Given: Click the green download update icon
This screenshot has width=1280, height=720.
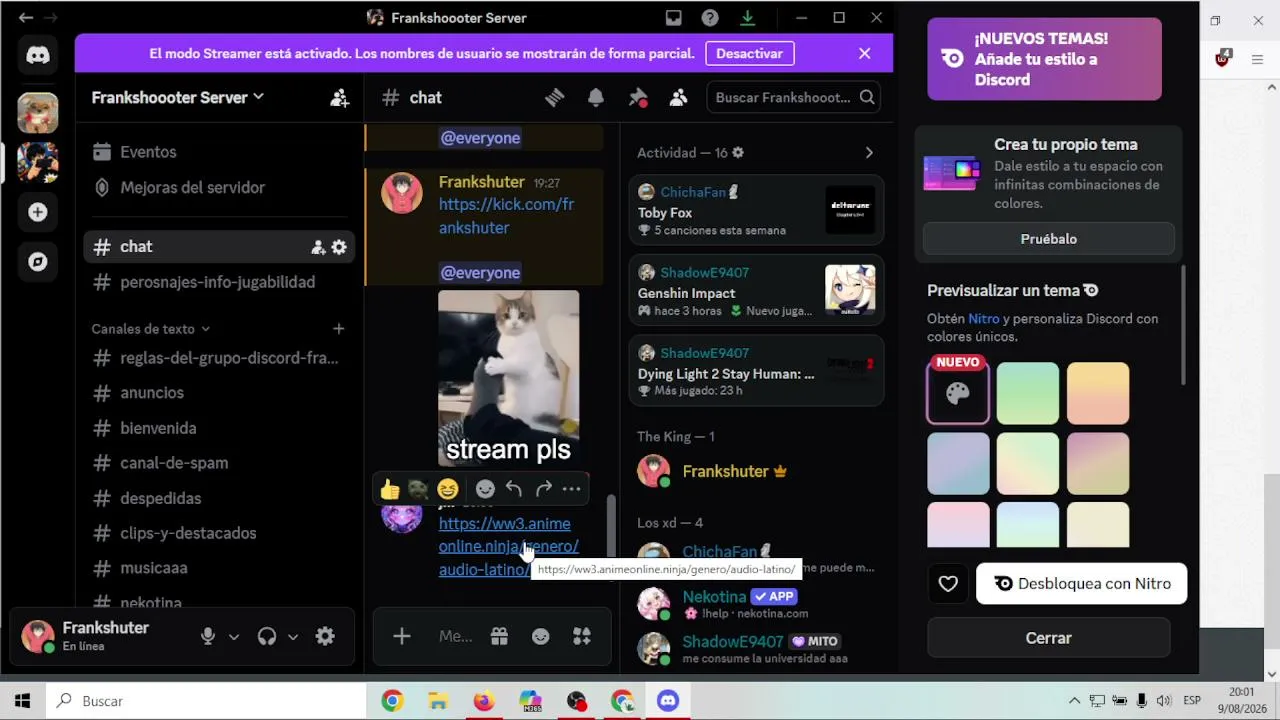Looking at the screenshot, I should [747, 18].
